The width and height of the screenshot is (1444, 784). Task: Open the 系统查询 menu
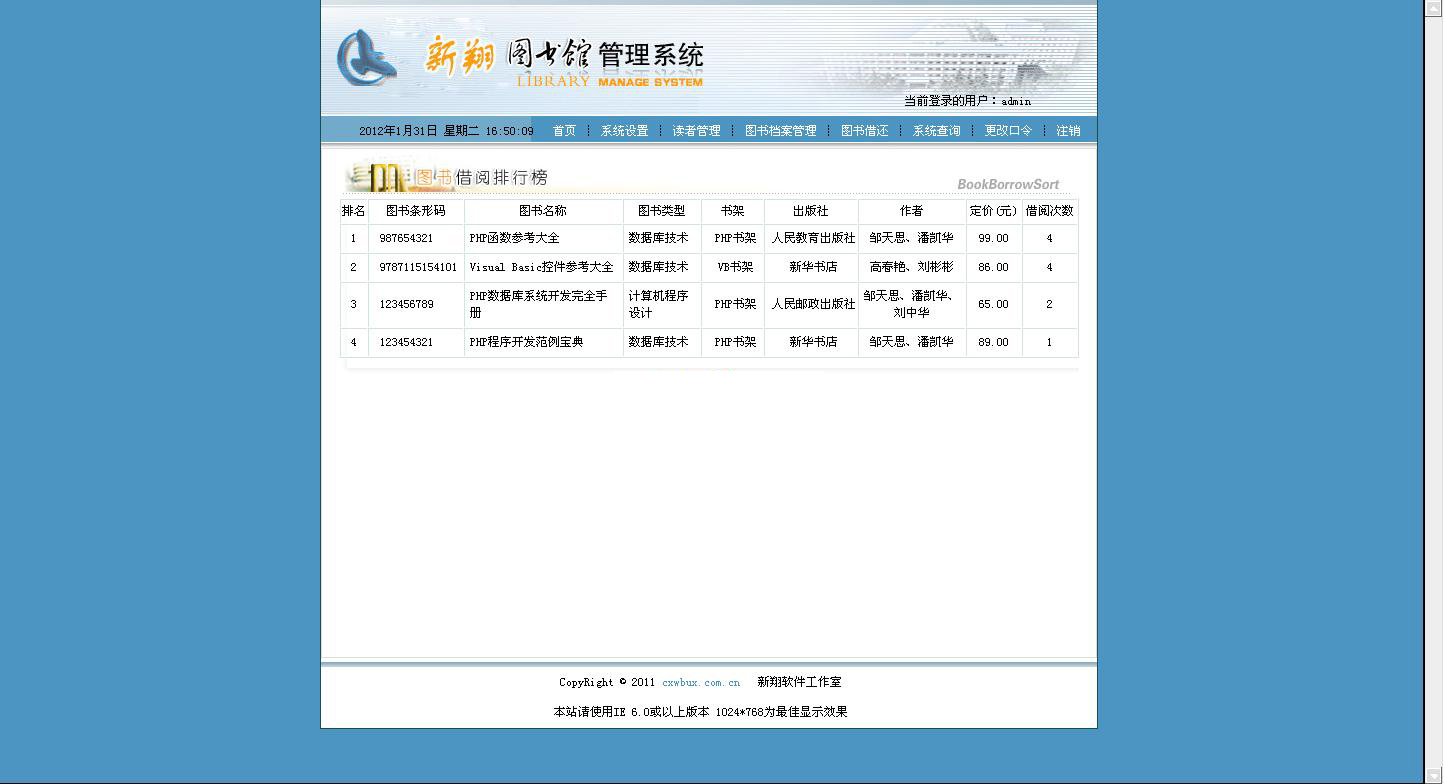click(x=936, y=131)
